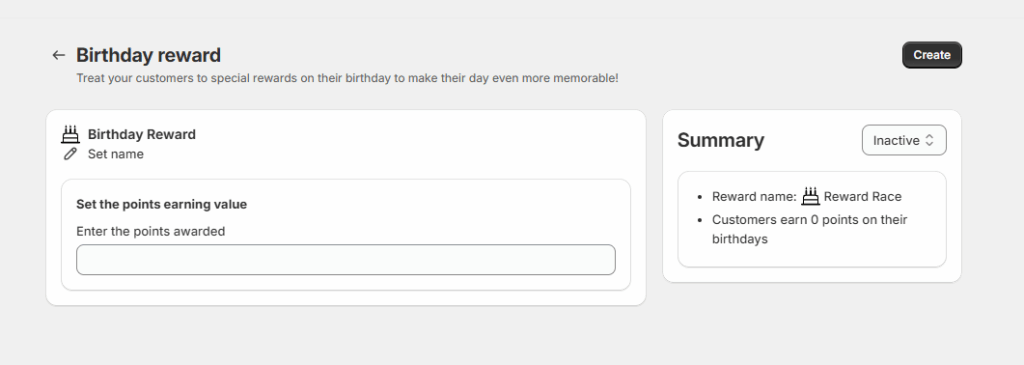This screenshot has width=1024, height=365.
Task: Click the cake icon in the Summary list
Action: pos(810,196)
